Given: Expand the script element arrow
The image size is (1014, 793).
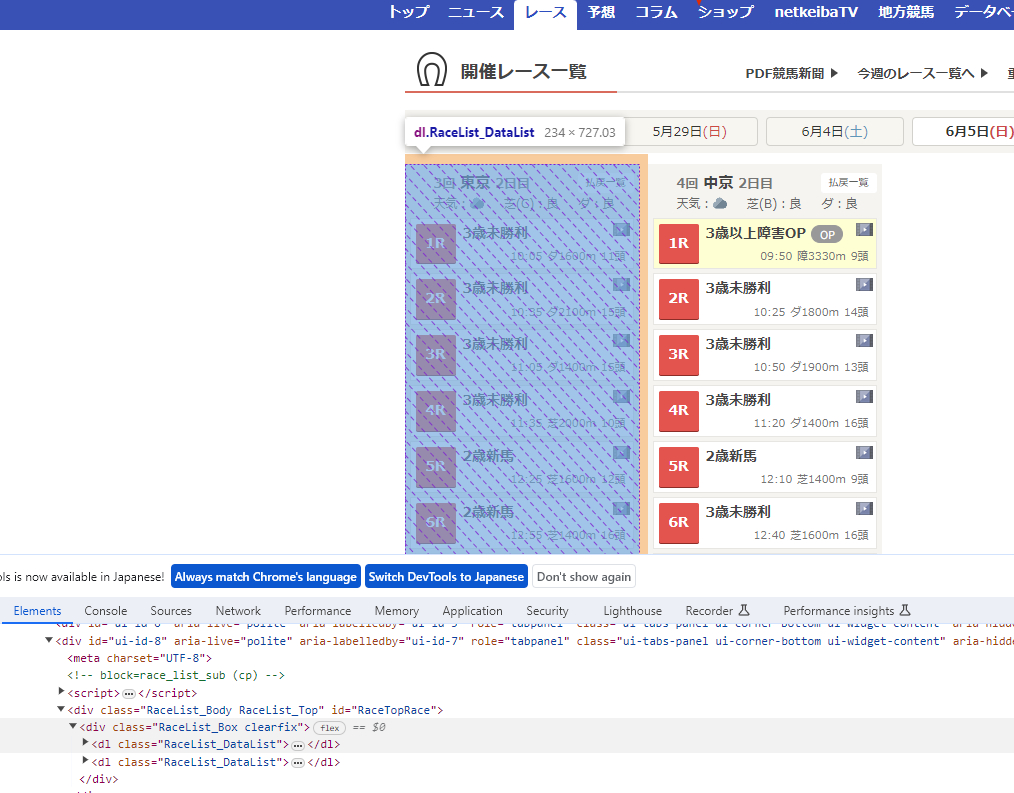Looking at the screenshot, I should pyautogui.click(x=61, y=691).
